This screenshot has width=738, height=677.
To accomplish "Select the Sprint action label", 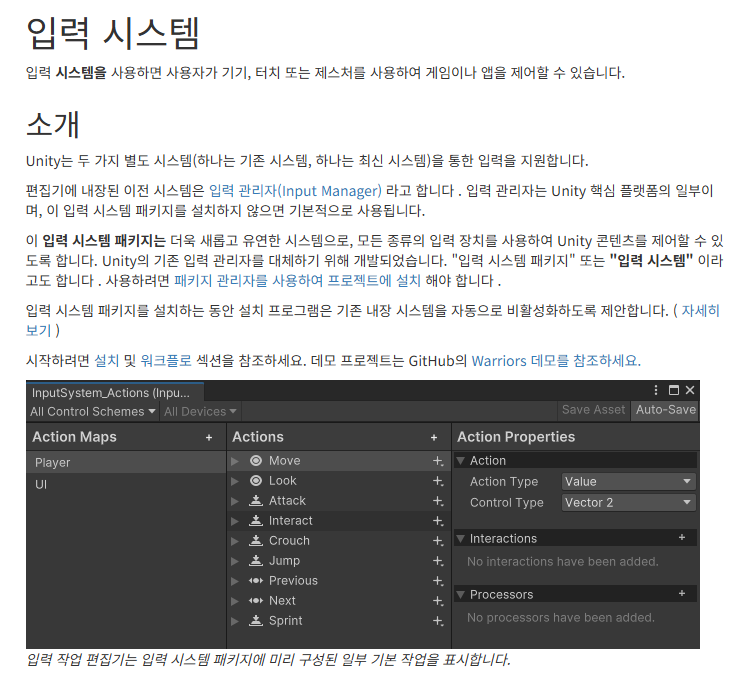I will 285,621.
